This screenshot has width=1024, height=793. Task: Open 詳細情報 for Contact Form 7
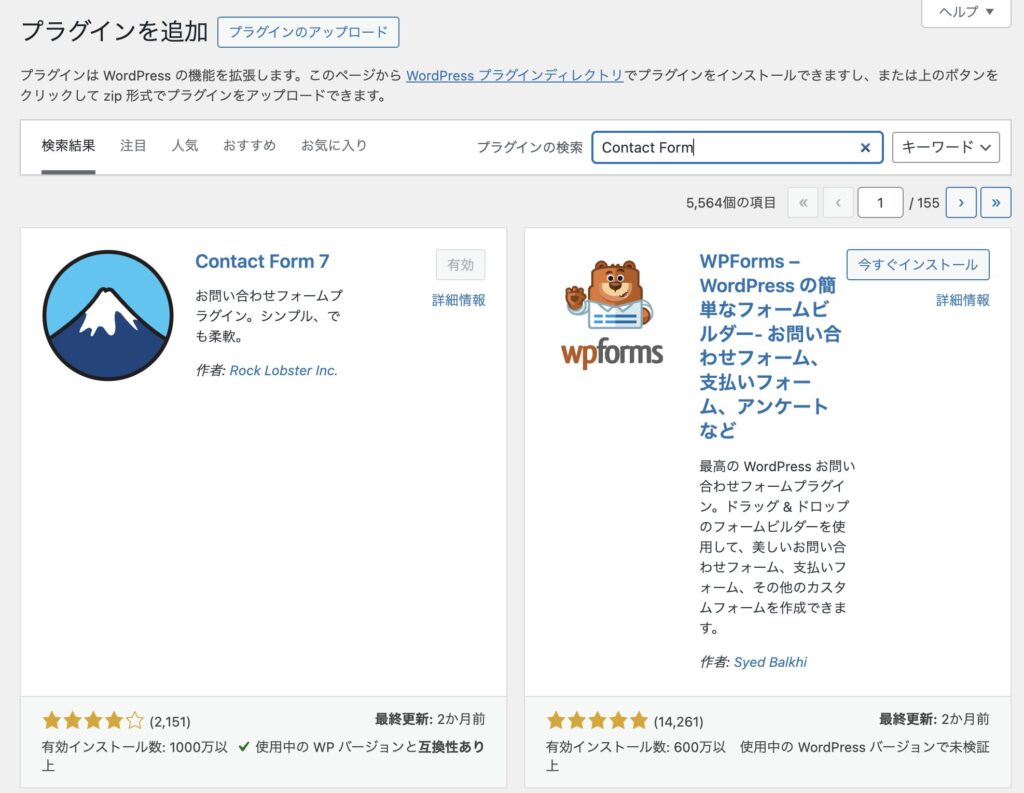point(459,300)
